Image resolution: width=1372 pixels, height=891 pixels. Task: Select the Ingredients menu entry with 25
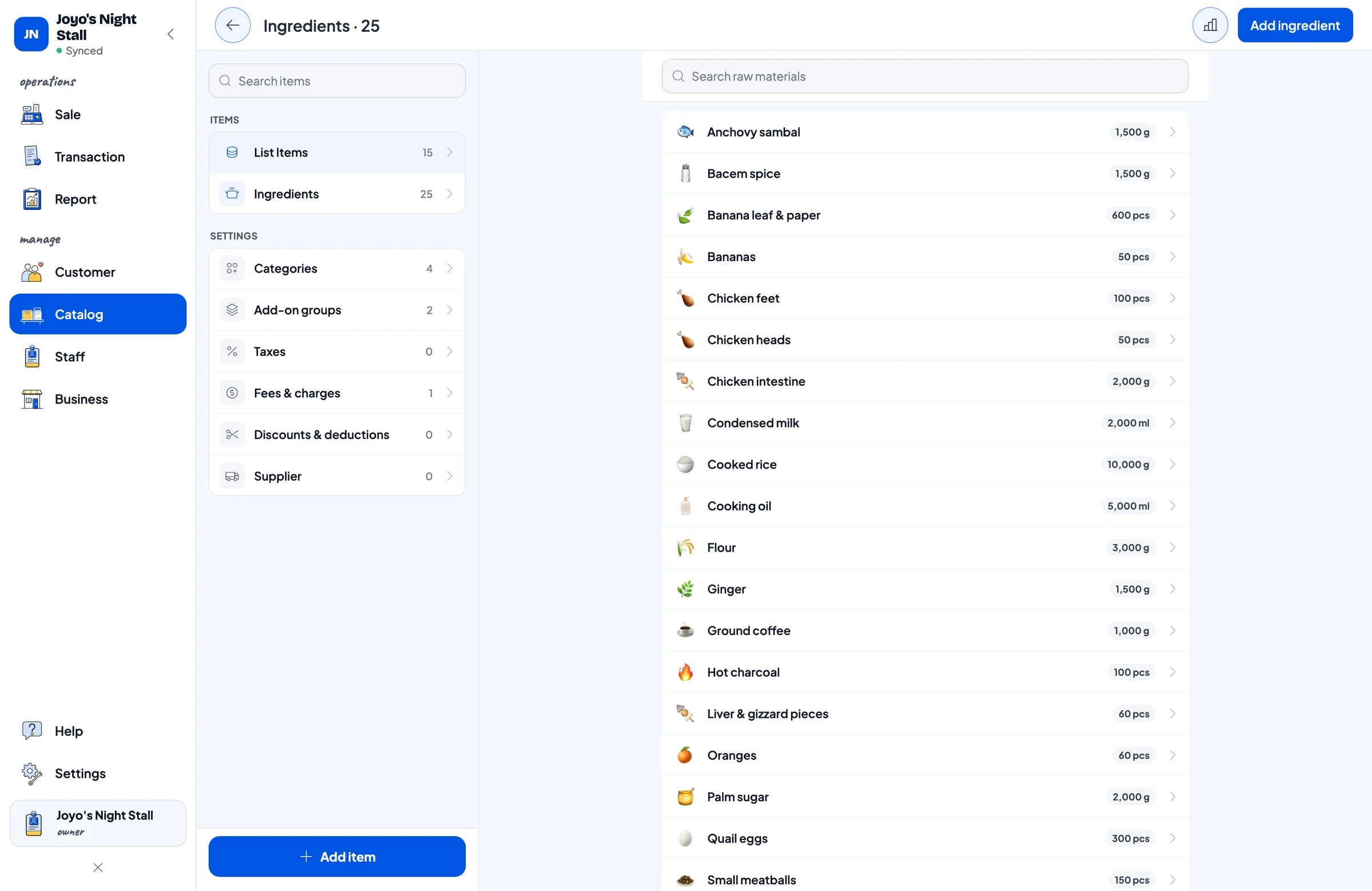(x=337, y=194)
